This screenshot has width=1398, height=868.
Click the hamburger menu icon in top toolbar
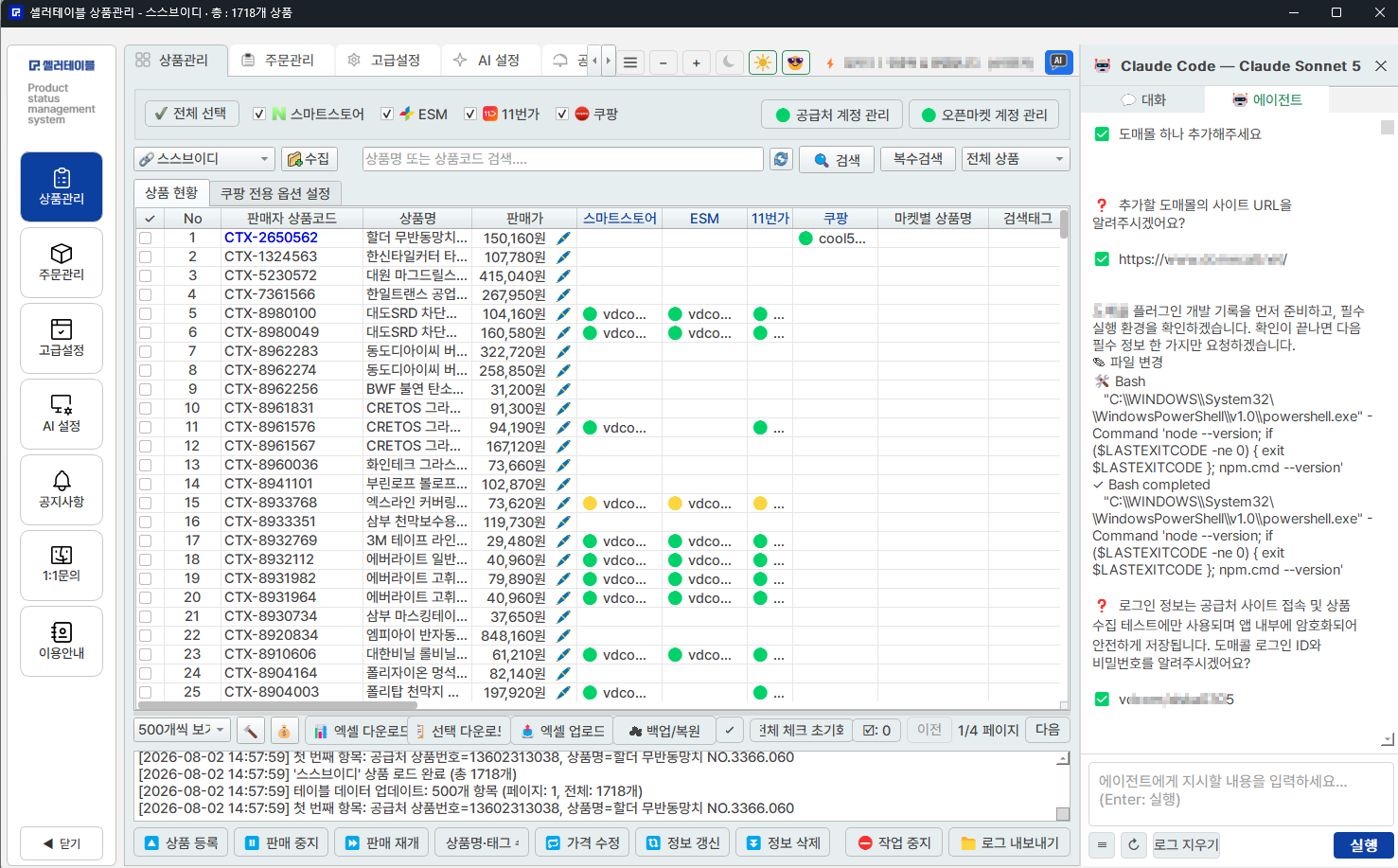[x=630, y=62]
